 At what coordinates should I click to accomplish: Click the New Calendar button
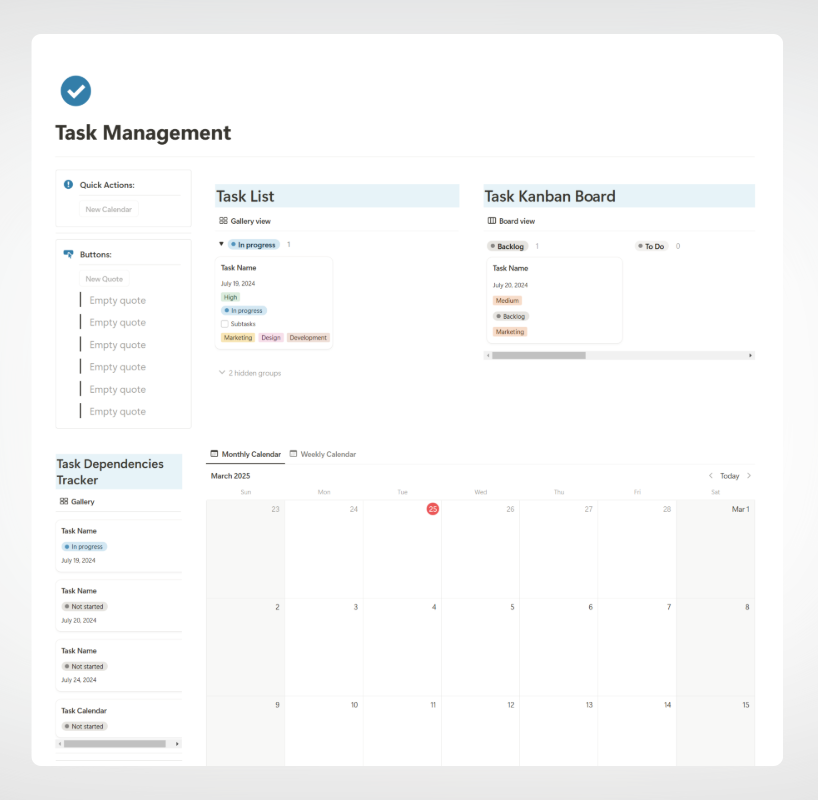107,208
